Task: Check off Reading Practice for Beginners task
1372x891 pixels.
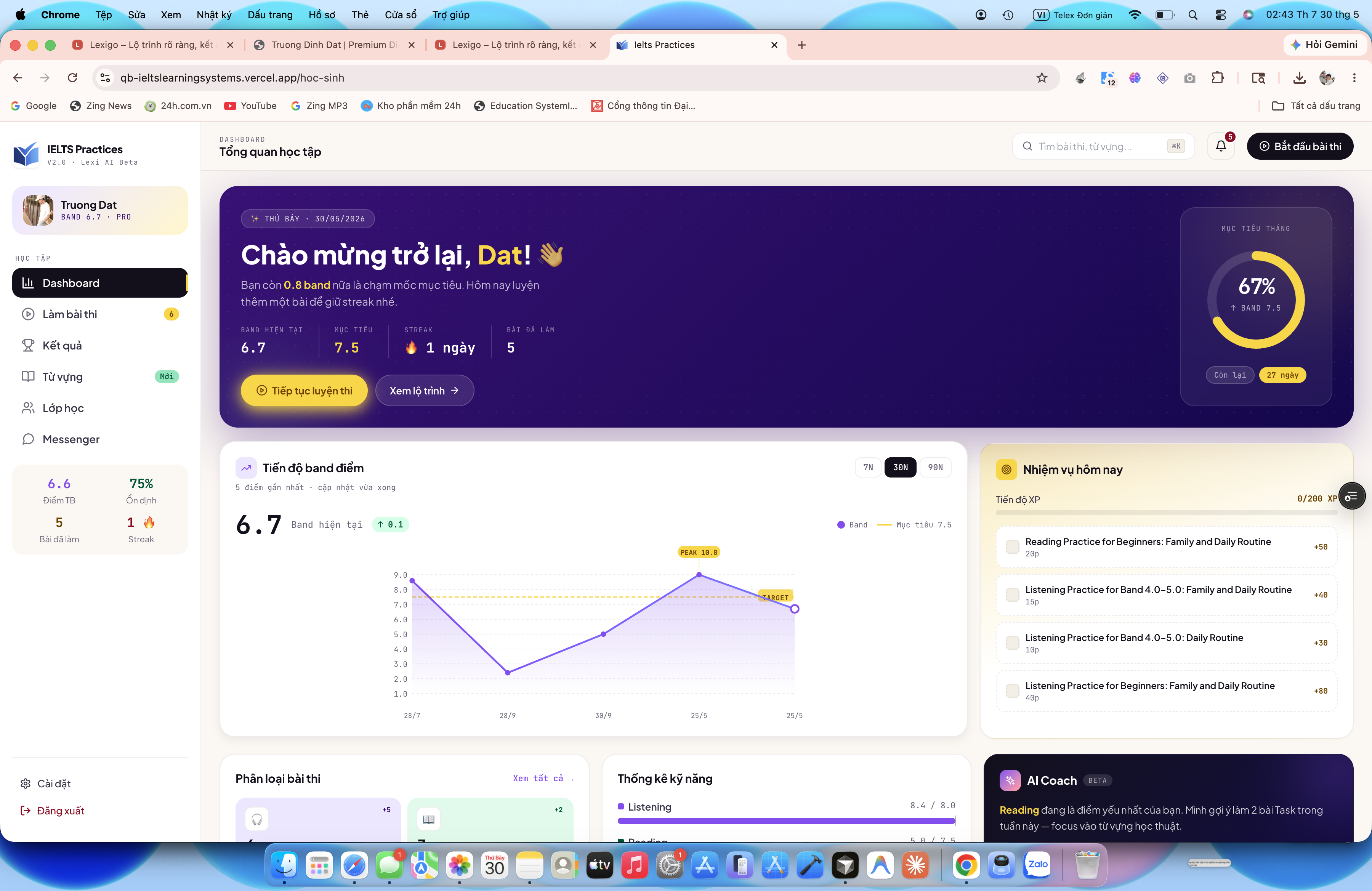Action: (x=1012, y=547)
